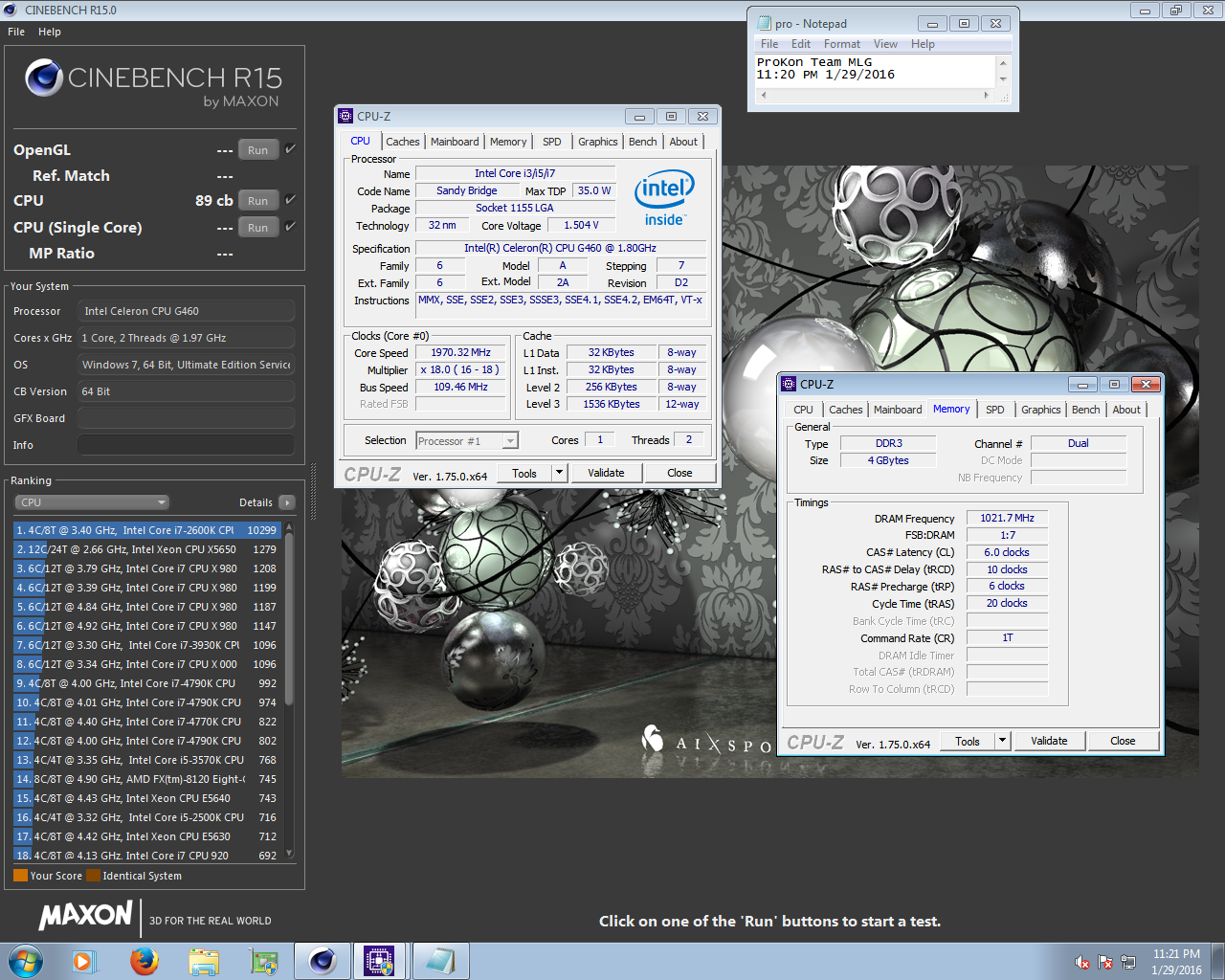
Task: Switch to CPU-Z taskbar icon
Action: point(380,961)
